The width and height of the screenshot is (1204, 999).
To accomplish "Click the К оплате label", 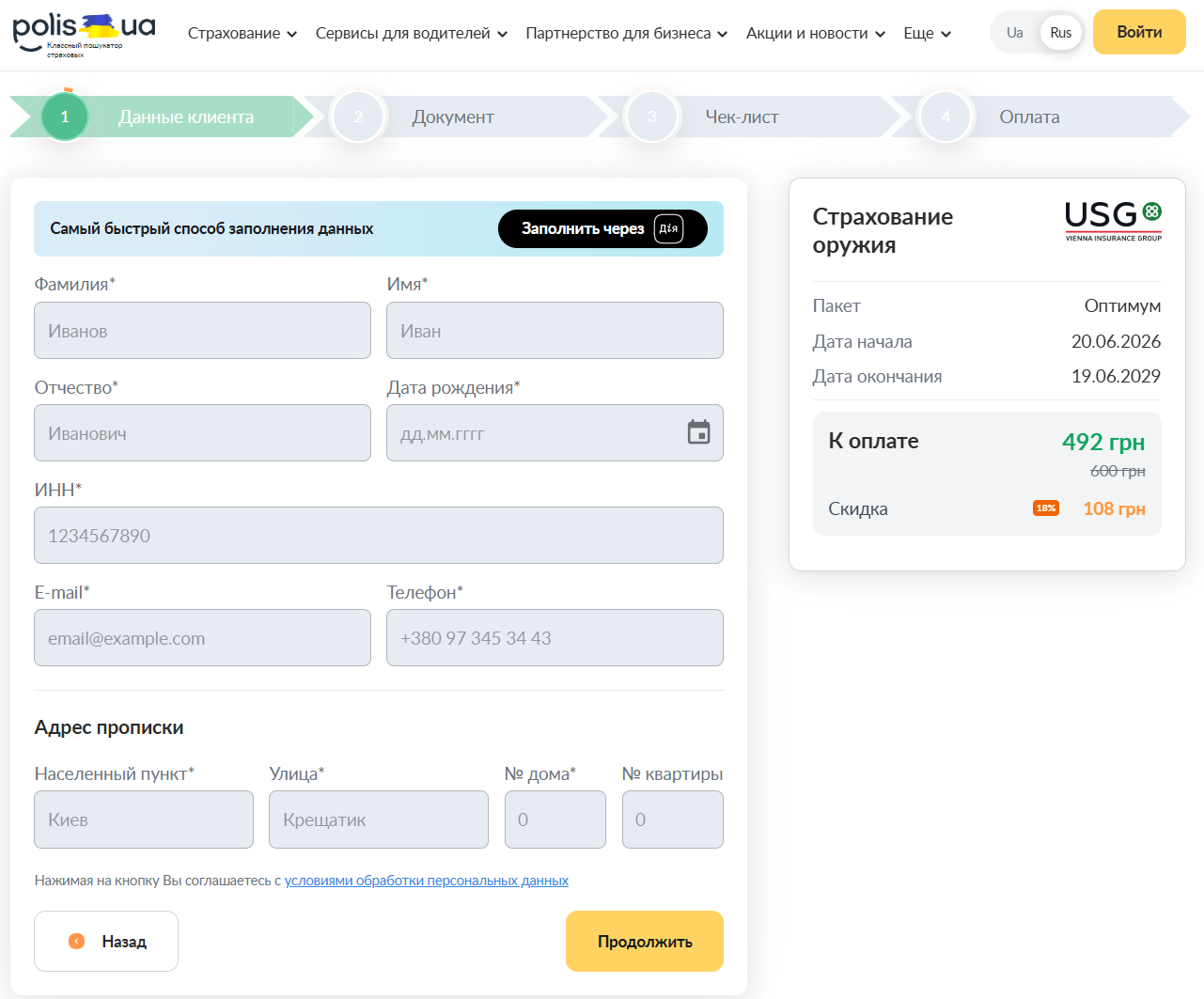I will pos(873,441).
